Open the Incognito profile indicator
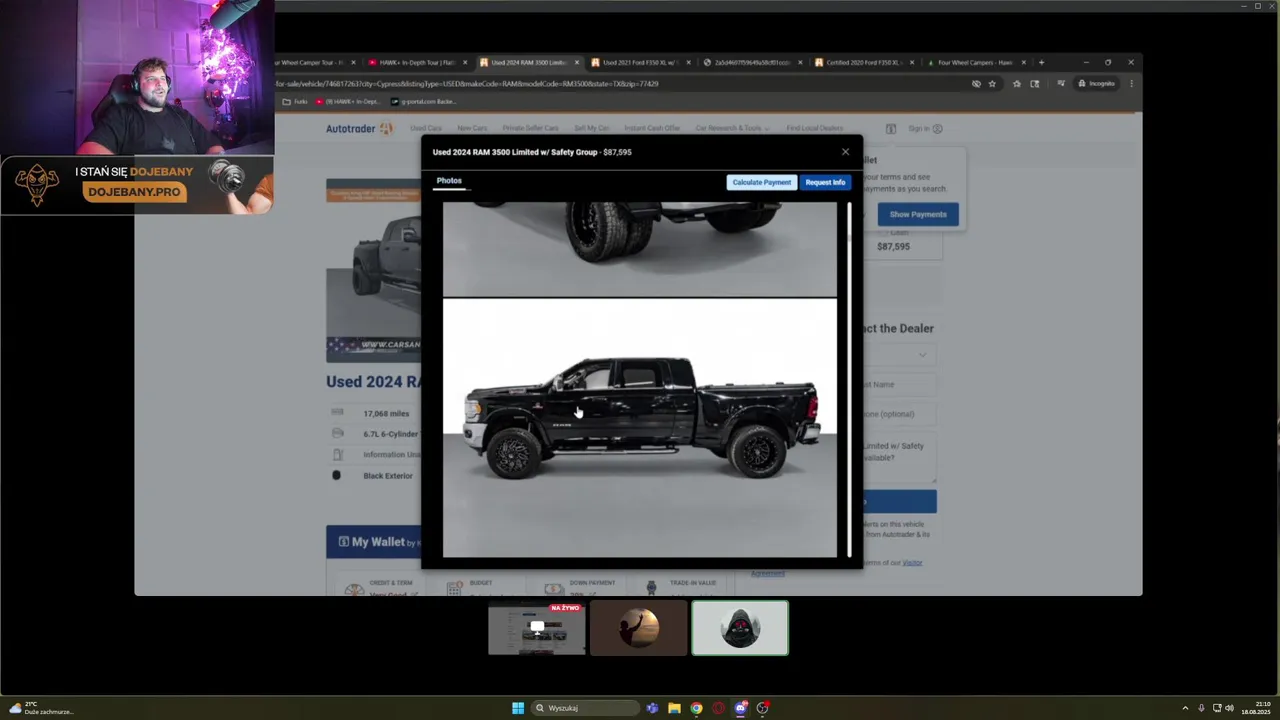 coord(1096,84)
